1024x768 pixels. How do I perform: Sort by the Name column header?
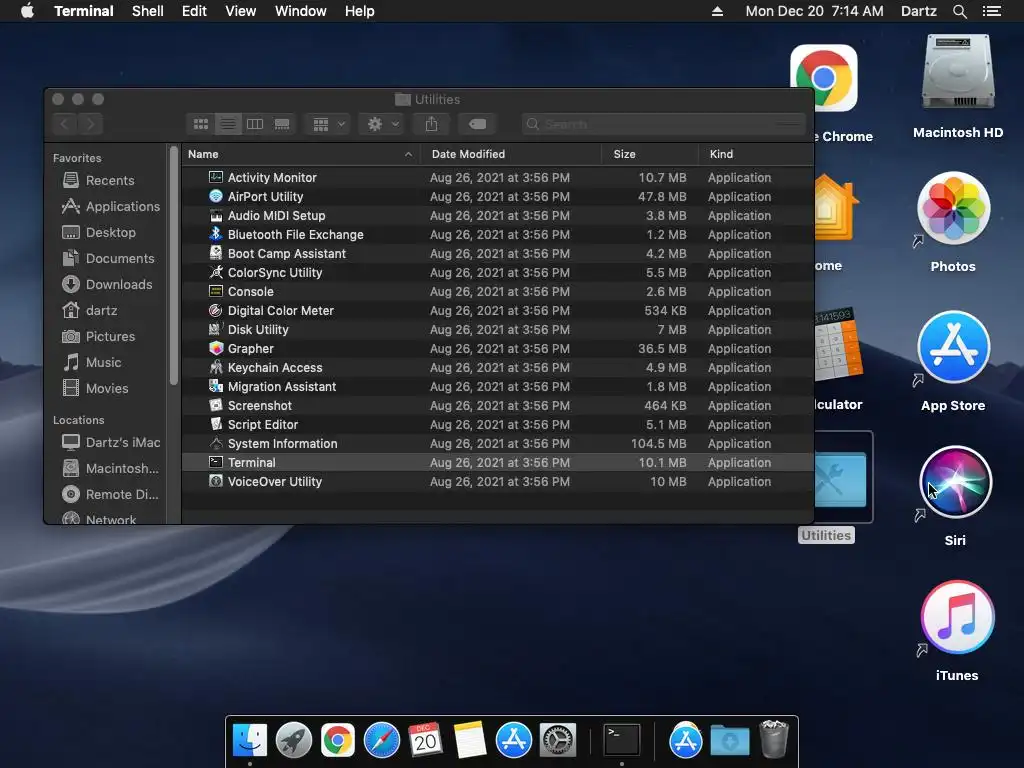[300, 154]
